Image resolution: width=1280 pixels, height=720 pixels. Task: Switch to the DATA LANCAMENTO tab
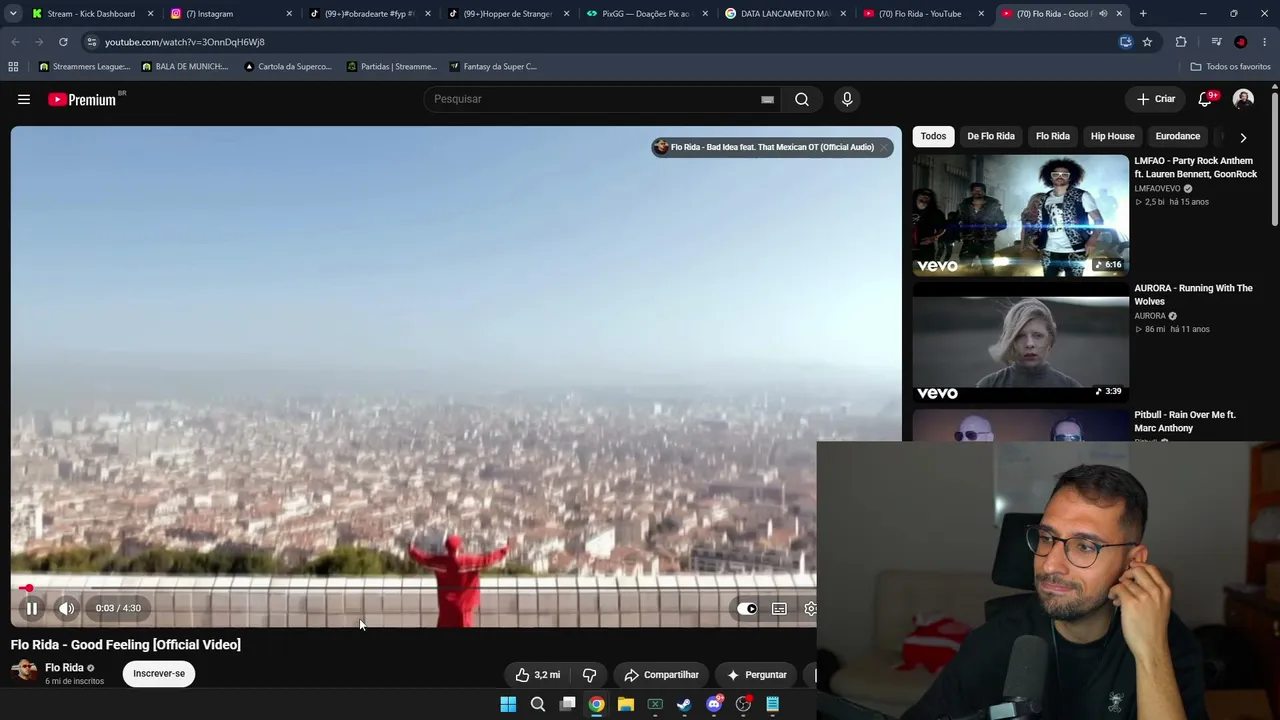point(786,14)
